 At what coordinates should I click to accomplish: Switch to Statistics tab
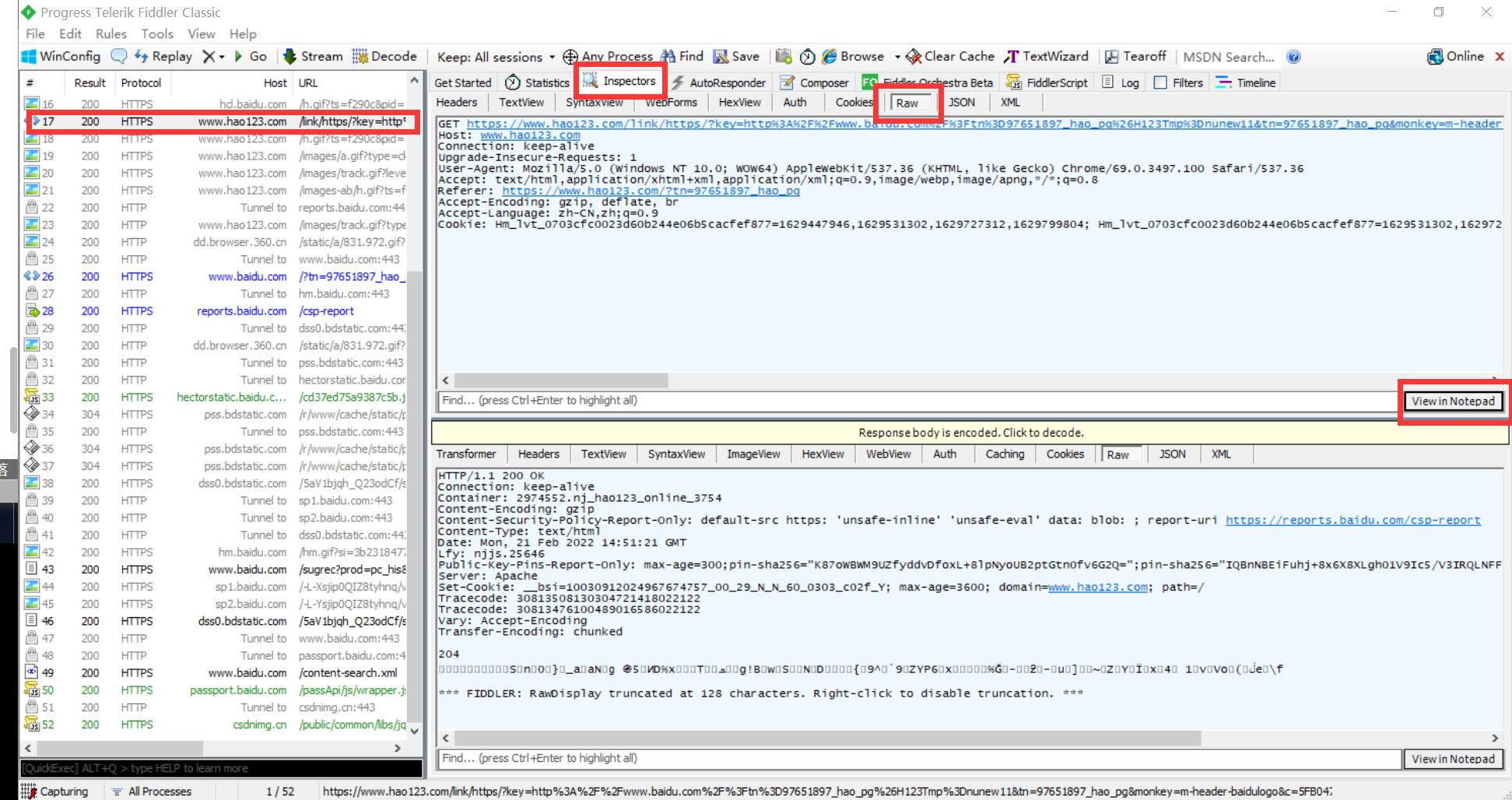(x=538, y=82)
